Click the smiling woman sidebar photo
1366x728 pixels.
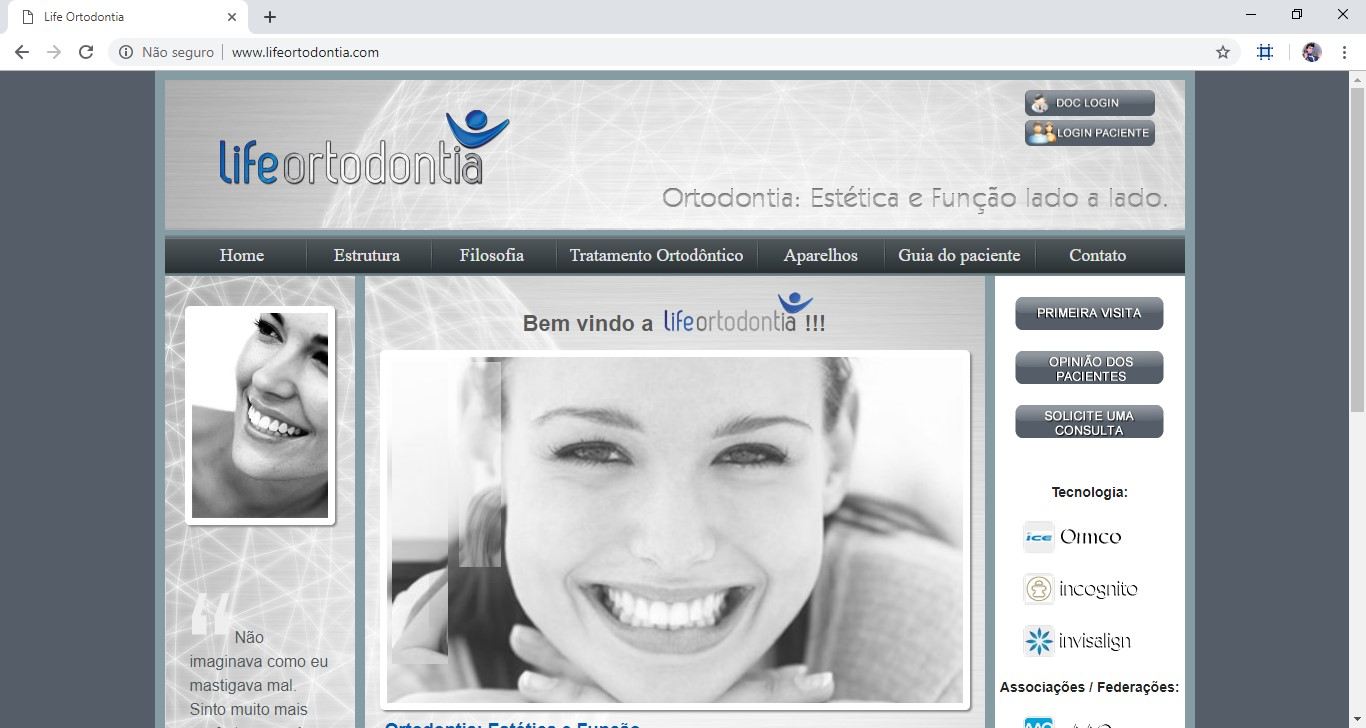260,415
